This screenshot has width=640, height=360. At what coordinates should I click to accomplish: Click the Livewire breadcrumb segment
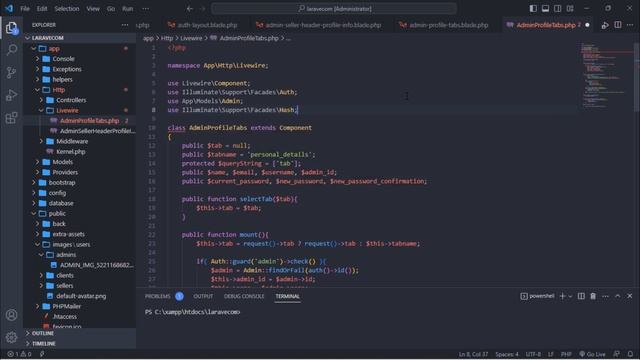(191, 38)
